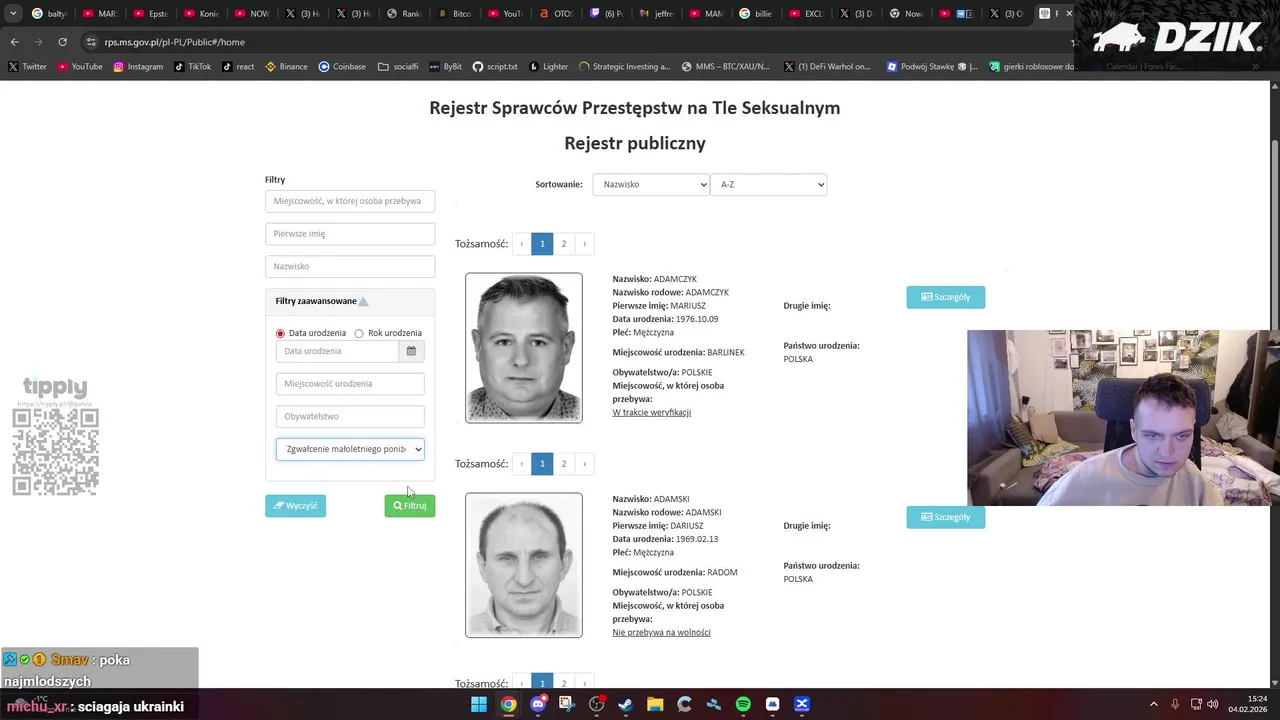Open the Twitter bookmark
The height and width of the screenshot is (720, 1280).
coord(28,67)
